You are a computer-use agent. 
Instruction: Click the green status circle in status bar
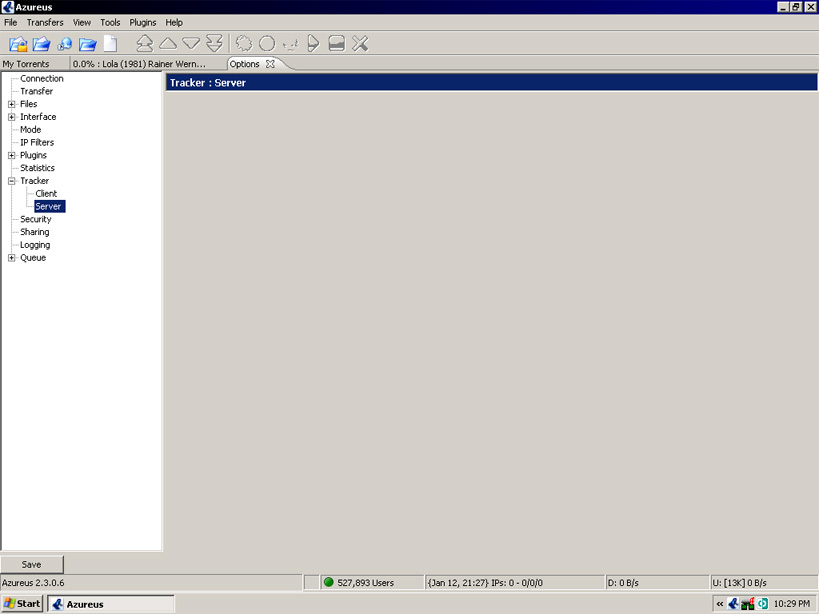[x=329, y=582]
